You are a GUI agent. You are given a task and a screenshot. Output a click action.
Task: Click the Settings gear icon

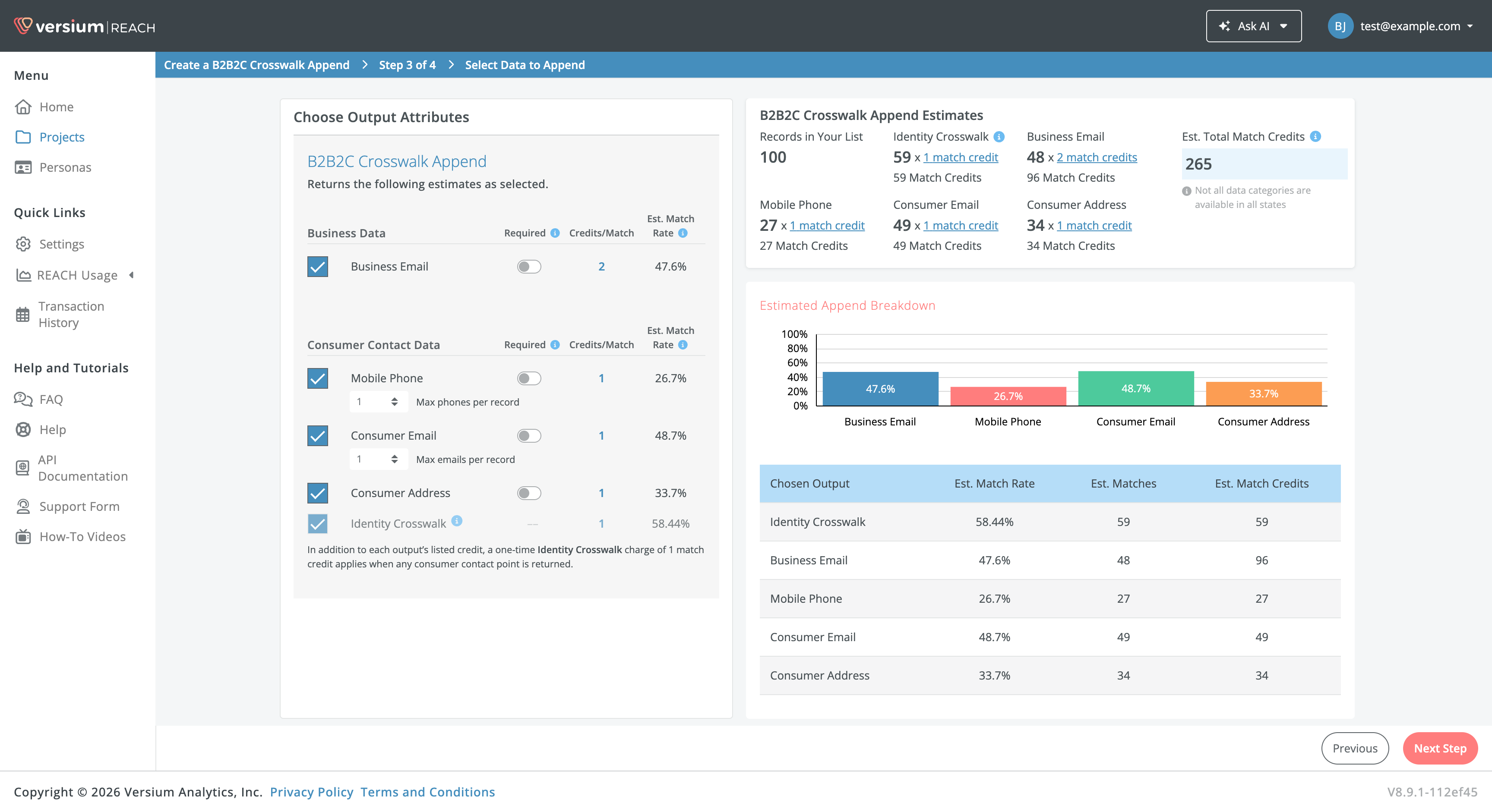pos(23,244)
